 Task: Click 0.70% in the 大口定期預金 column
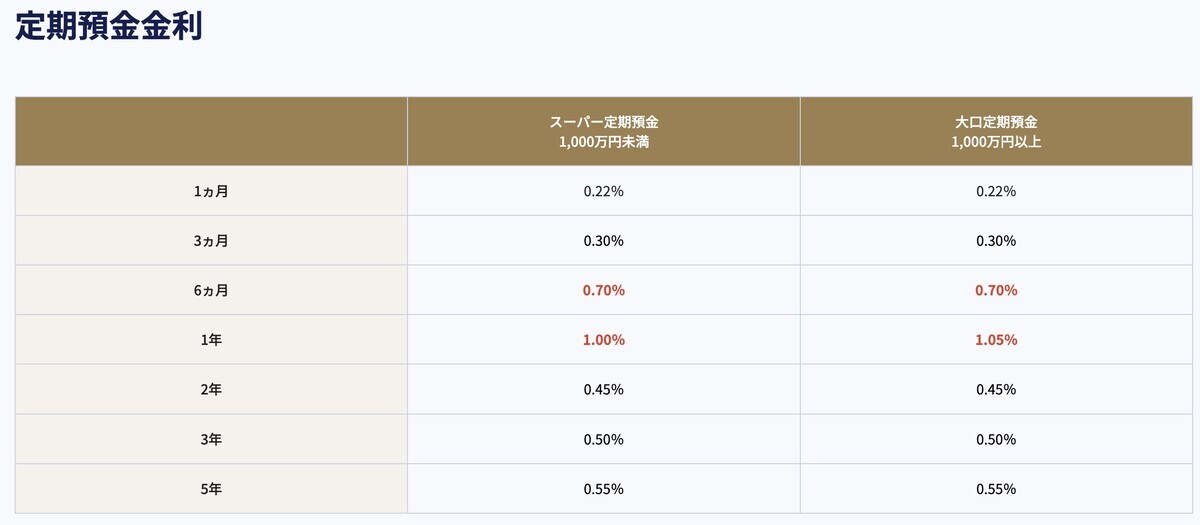click(996, 290)
